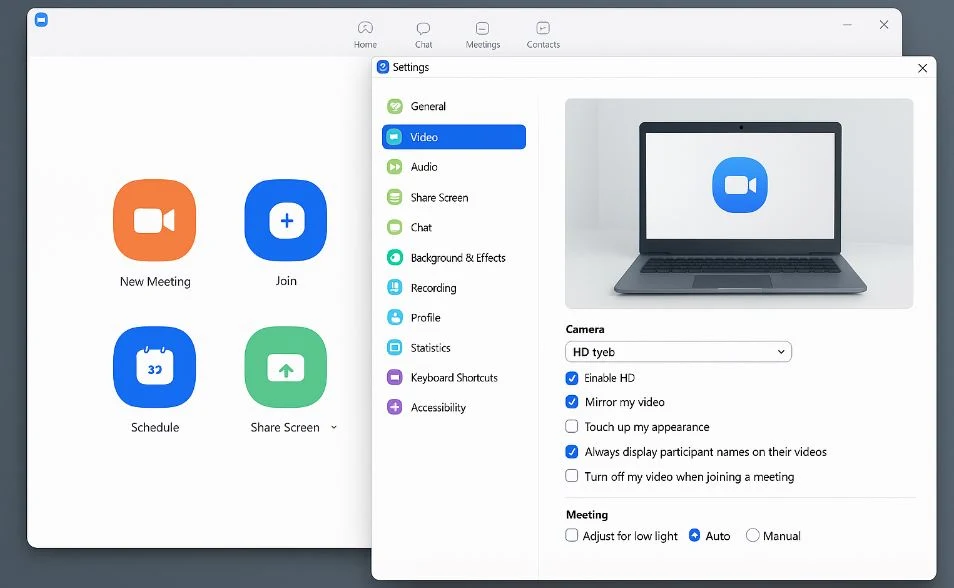954x588 pixels.
Task: Open the Keyboard Shortcuts settings label
Action: [x=454, y=377]
